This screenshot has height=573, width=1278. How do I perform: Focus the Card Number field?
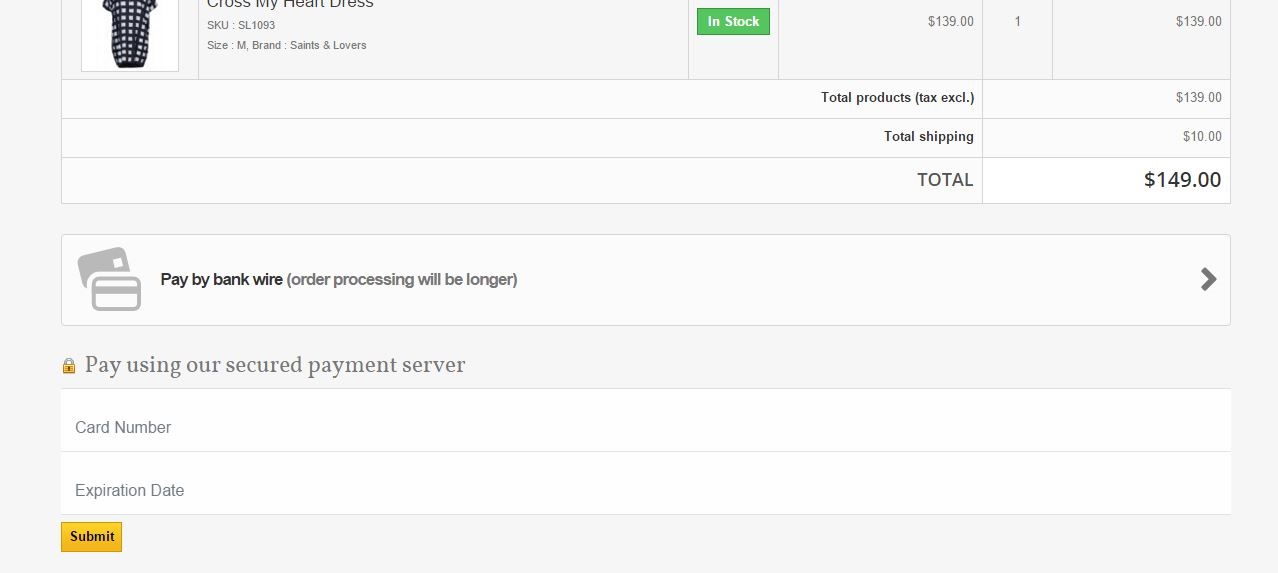(645, 427)
